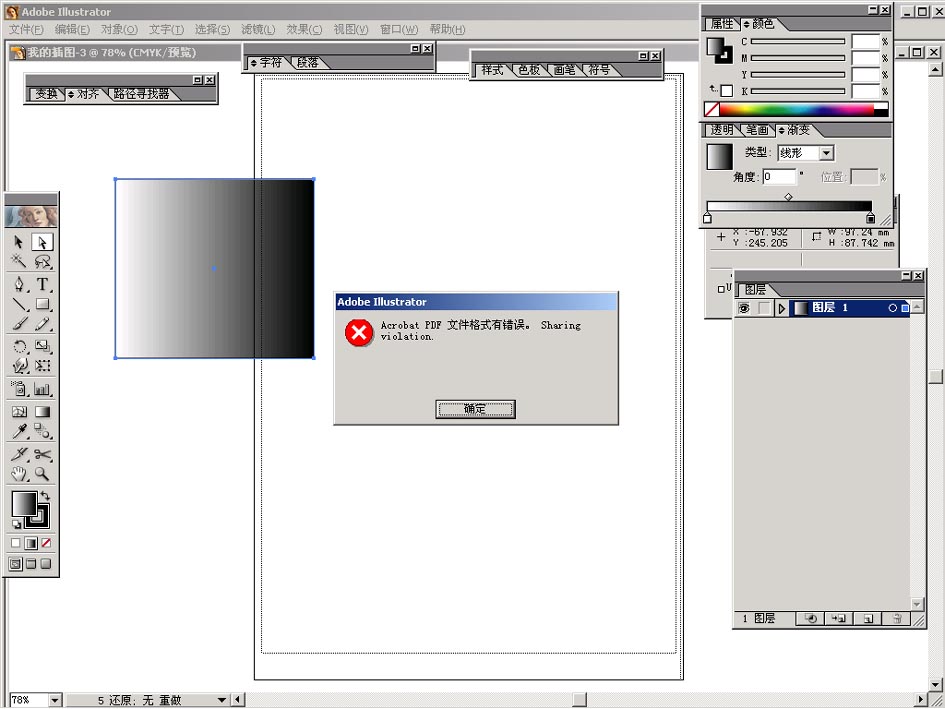The image size is (945, 709).
Task: Switch to the 路径寻找器 tab
Action: coord(142,94)
